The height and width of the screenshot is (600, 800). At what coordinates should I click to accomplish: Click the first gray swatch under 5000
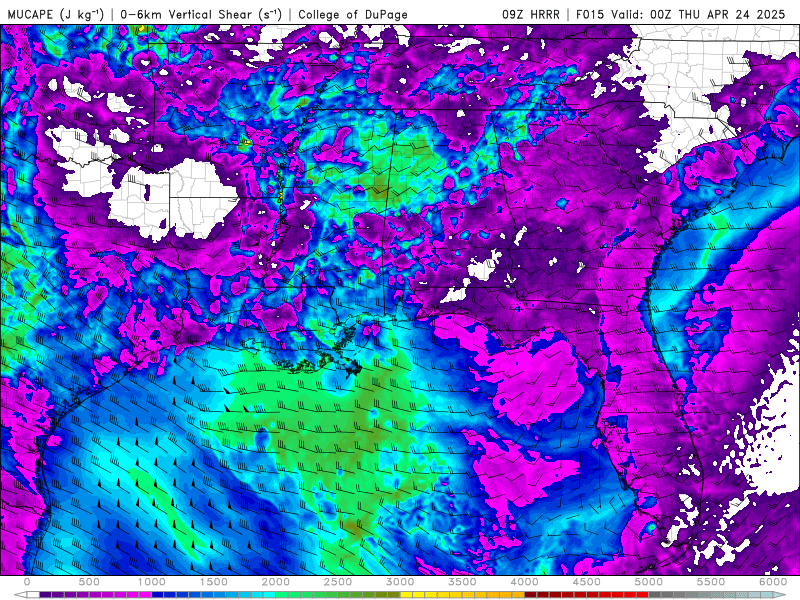pos(655,595)
